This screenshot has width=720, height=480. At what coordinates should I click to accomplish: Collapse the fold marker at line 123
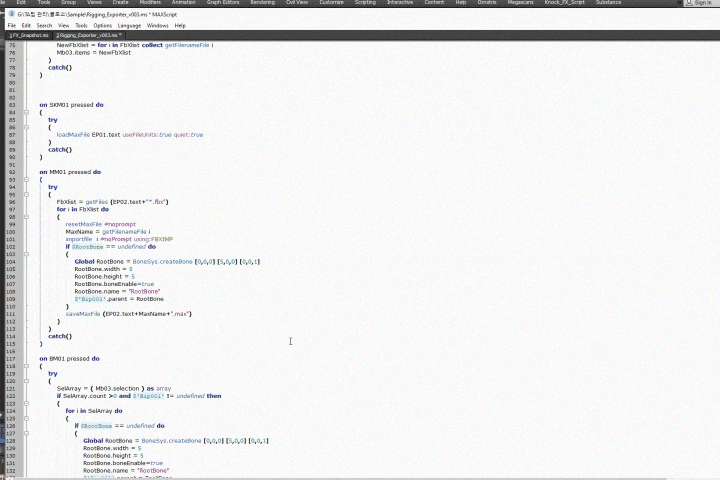(26, 403)
